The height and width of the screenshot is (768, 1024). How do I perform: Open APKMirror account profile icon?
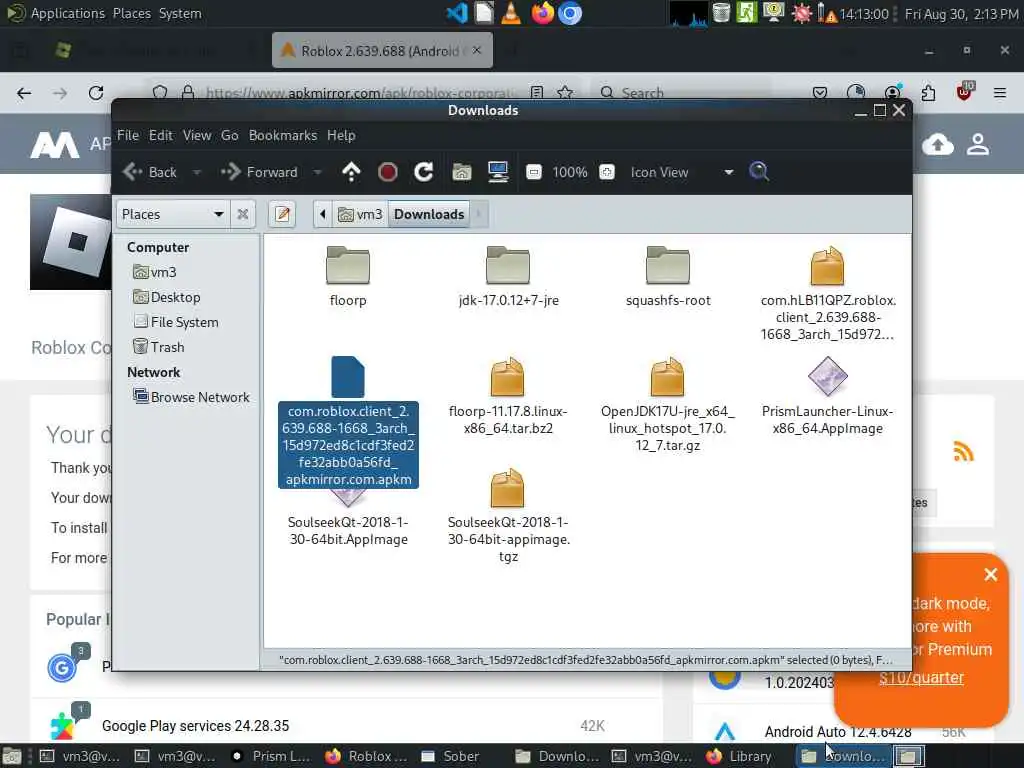[978, 144]
